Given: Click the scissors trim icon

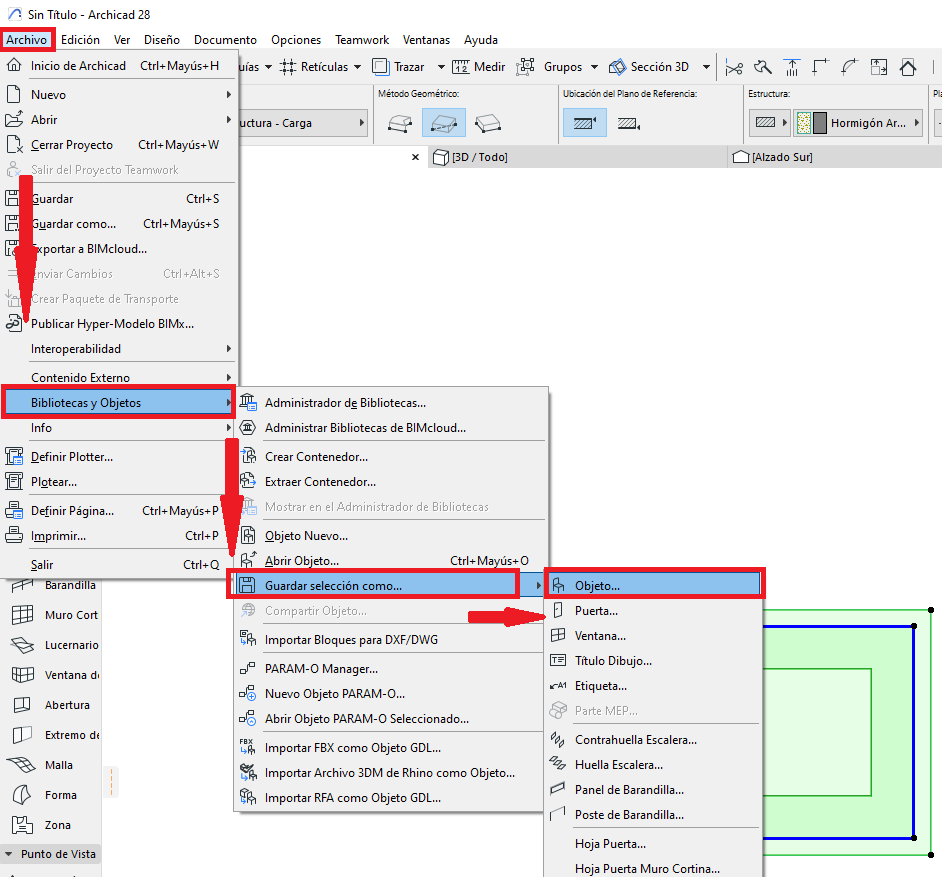Looking at the screenshot, I should pyautogui.click(x=735, y=67).
